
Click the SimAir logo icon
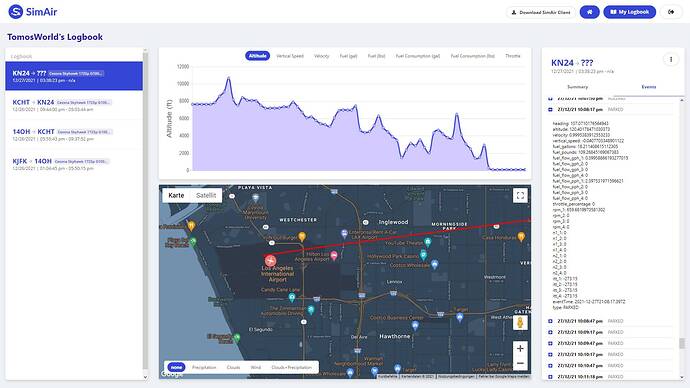coord(16,12)
